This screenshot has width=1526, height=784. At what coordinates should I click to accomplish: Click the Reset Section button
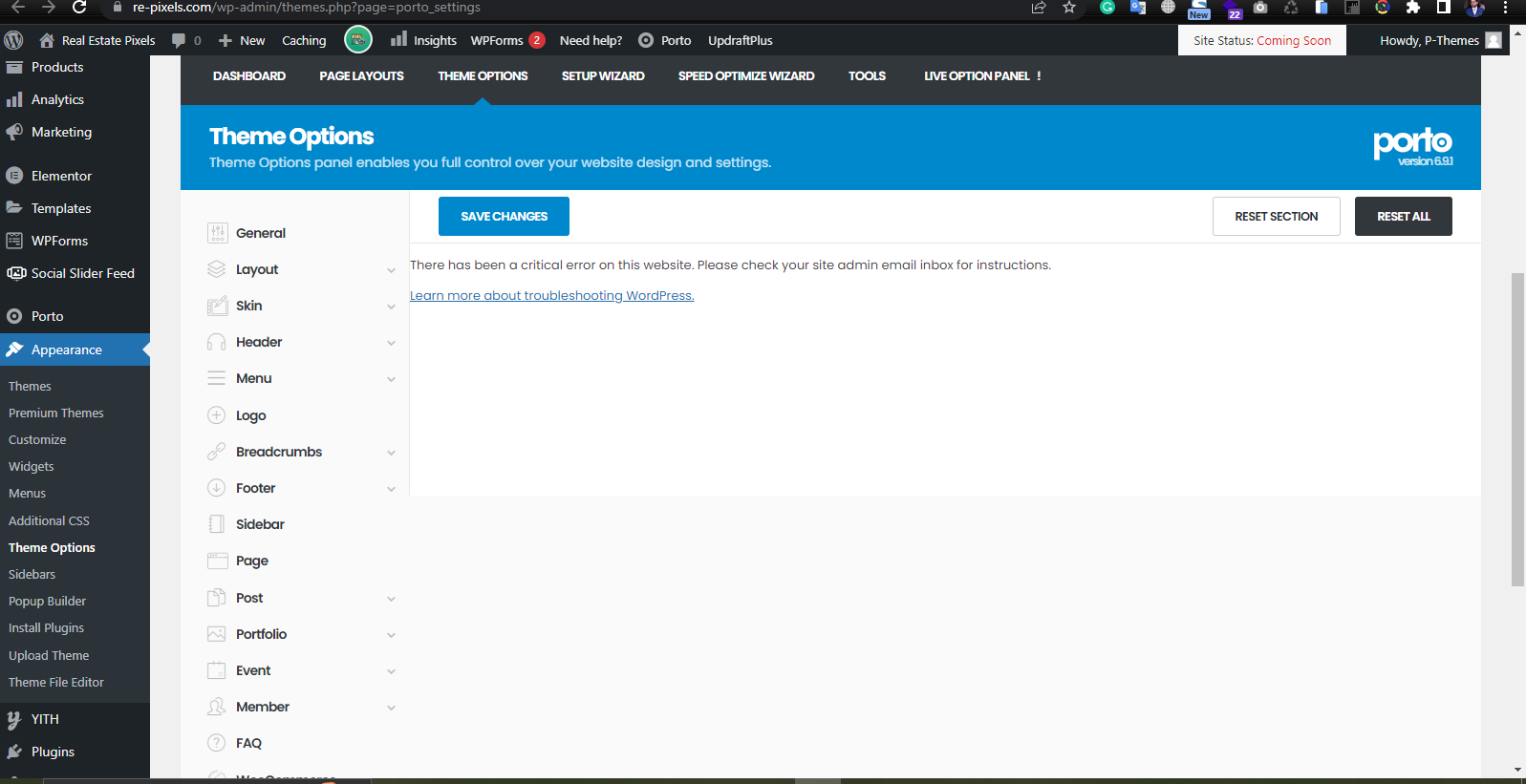1276,216
